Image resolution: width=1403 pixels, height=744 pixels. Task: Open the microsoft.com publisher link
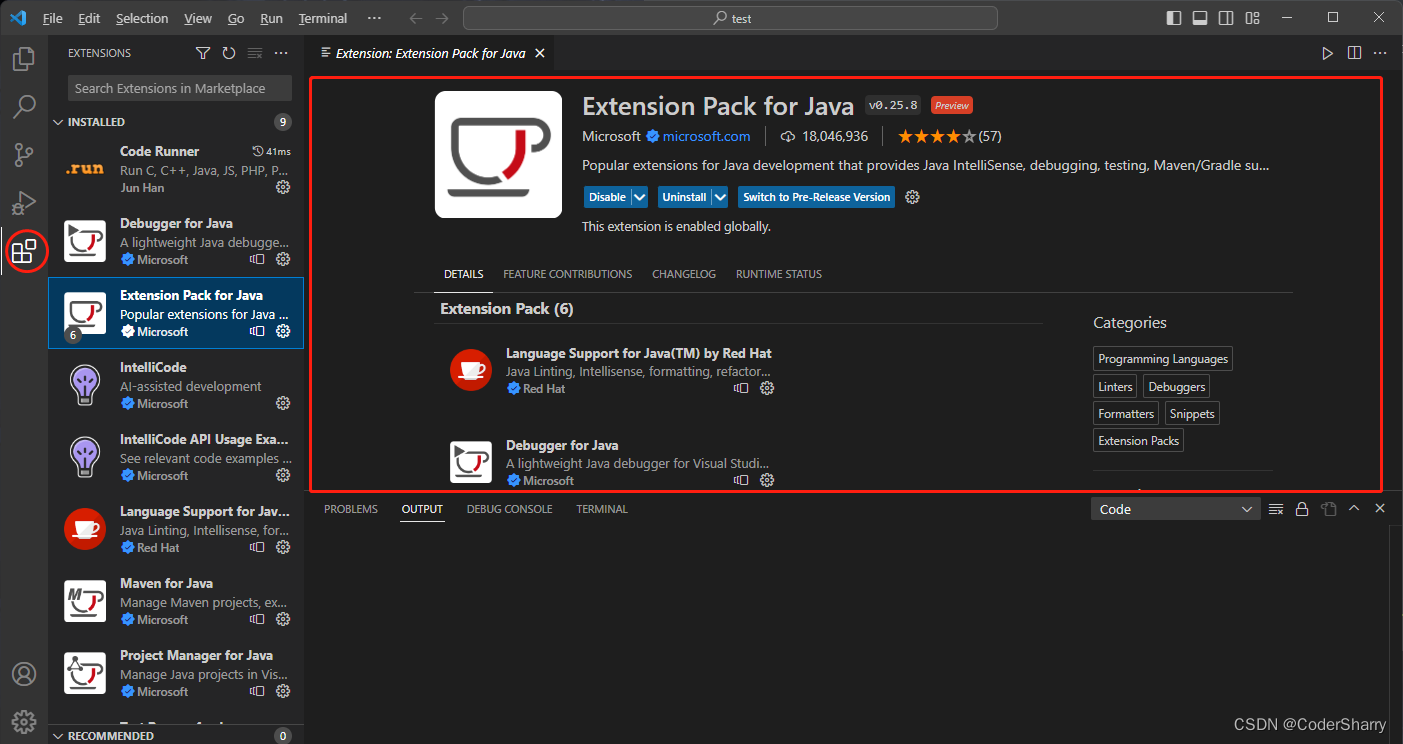(706, 136)
